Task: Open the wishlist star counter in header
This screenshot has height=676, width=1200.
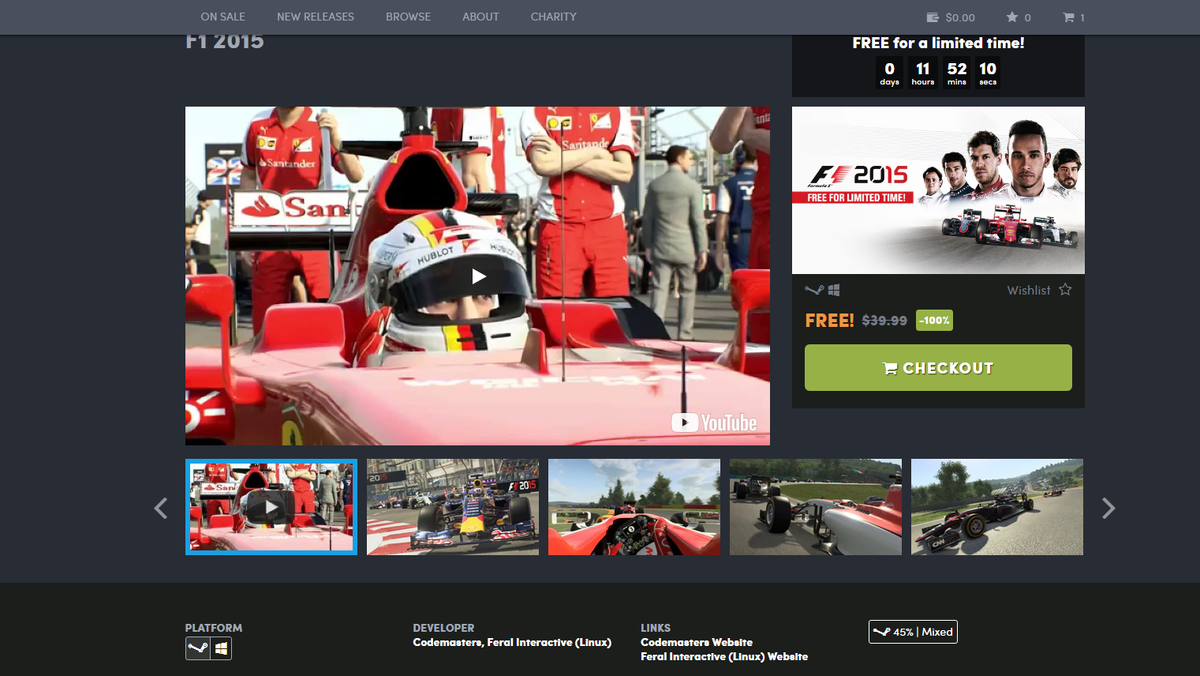Action: [x=1018, y=17]
